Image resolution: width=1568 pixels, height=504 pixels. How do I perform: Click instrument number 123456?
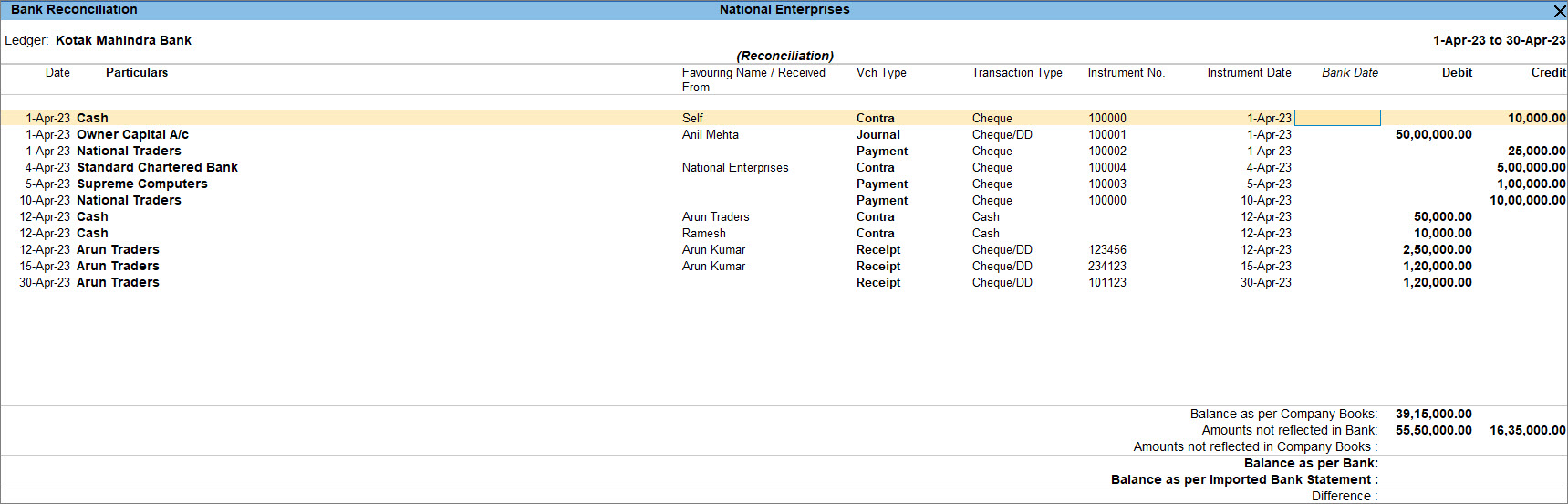point(1106,249)
